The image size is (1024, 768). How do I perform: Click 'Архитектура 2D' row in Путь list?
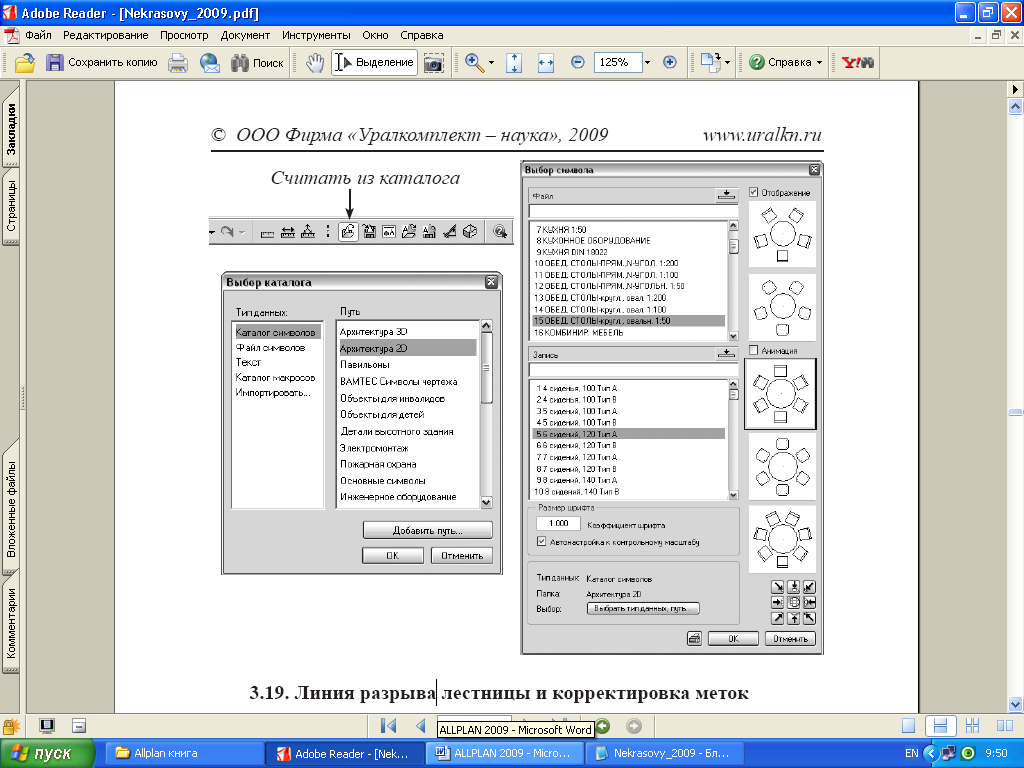pyautogui.click(x=408, y=348)
